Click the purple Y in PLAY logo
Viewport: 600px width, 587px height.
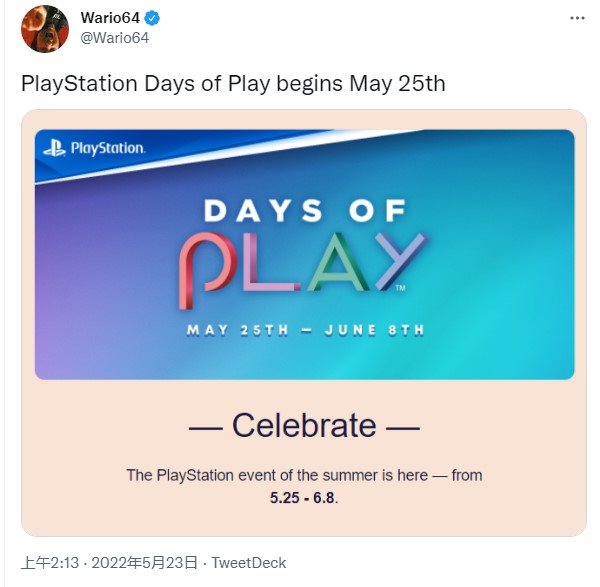coord(400,261)
